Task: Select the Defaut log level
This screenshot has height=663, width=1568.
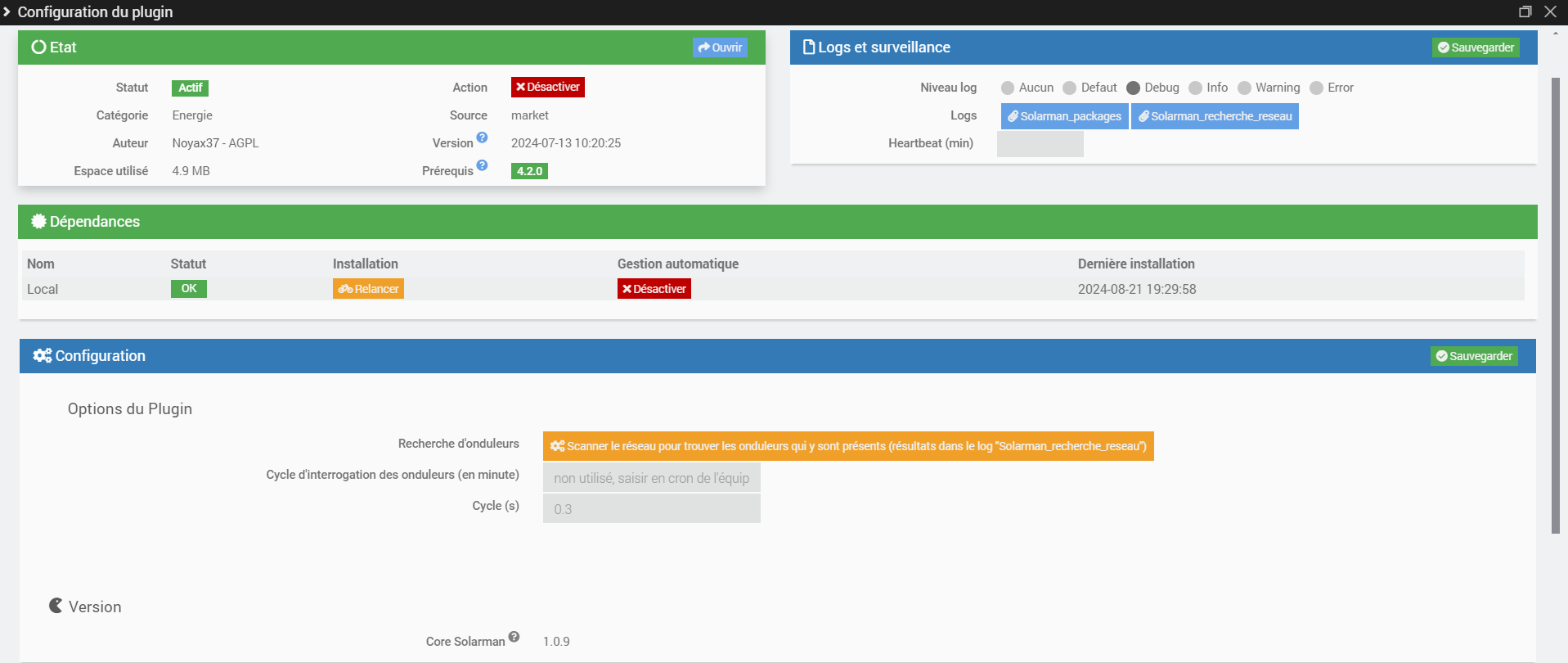Action: [x=1069, y=88]
